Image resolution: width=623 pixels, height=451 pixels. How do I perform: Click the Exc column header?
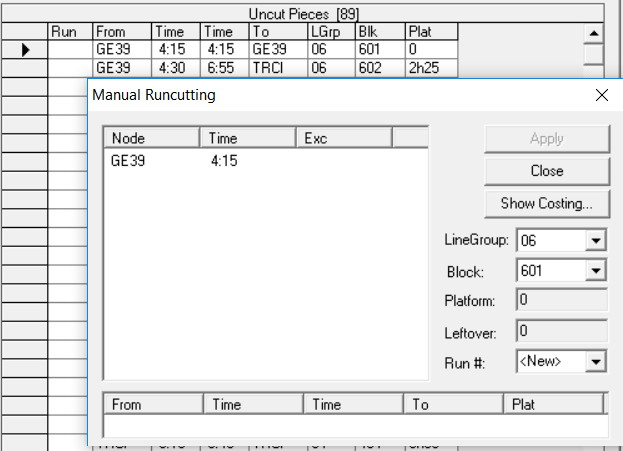344,138
